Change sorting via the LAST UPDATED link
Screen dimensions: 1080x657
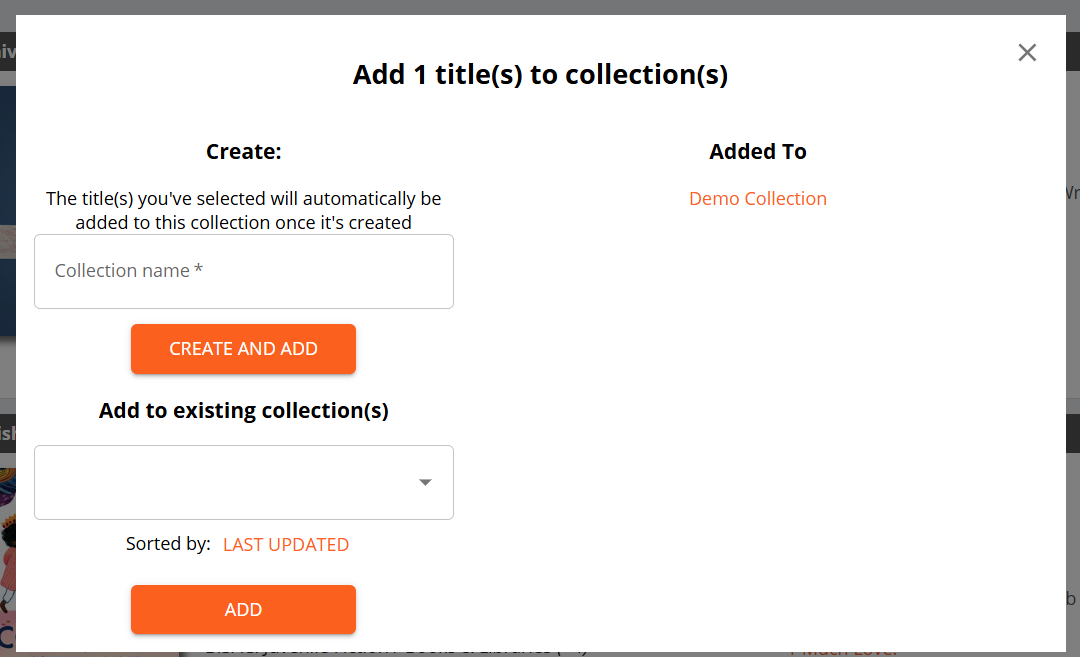286,545
